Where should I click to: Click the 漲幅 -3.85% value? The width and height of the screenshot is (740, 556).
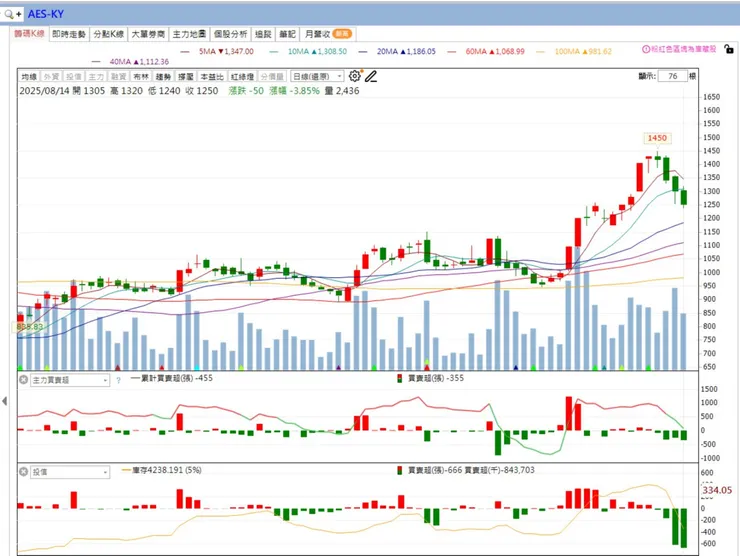pyautogui.click(x=294, y=91)
